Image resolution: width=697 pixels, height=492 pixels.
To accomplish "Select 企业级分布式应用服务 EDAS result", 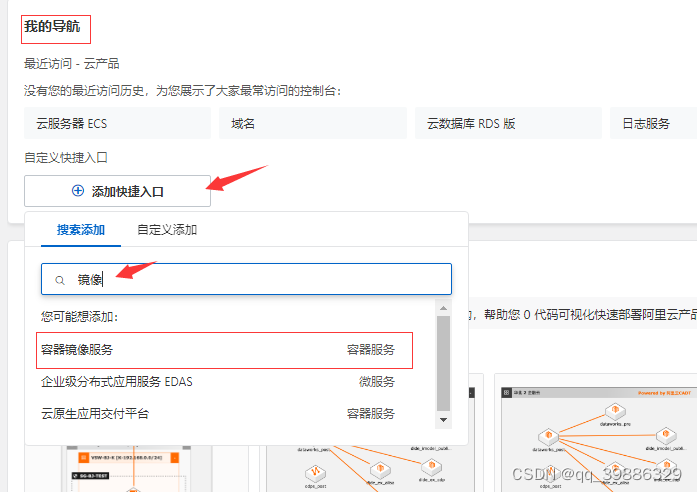I will (x=218, y=382).
